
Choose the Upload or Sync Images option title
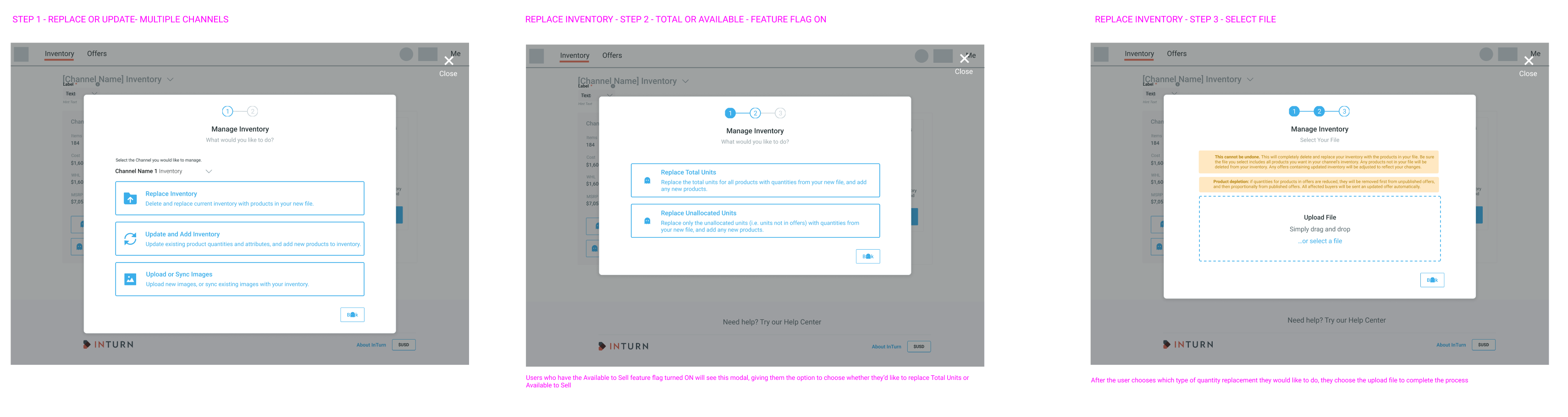[179, 274]
